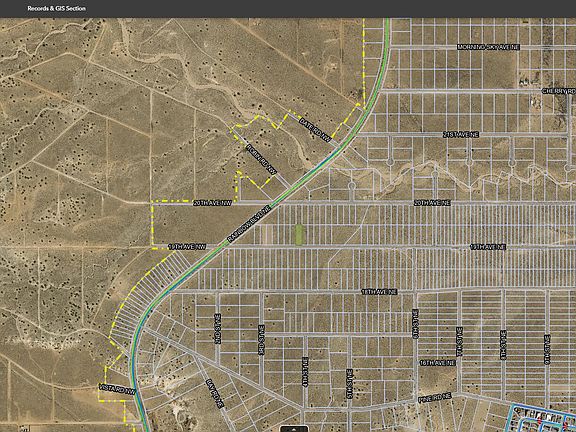This screenshot has width=576, height=432.
Task: Click the DATE RD NW street label
Action: point(315,129)
